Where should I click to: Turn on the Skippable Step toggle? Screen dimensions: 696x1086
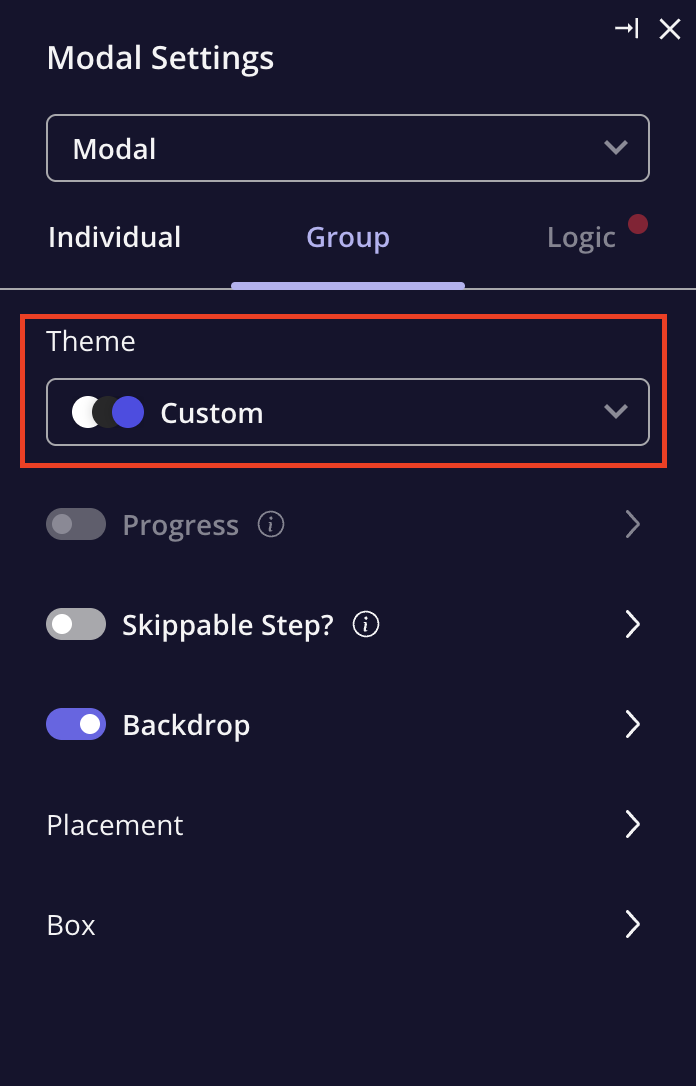(x=76, y=624)
